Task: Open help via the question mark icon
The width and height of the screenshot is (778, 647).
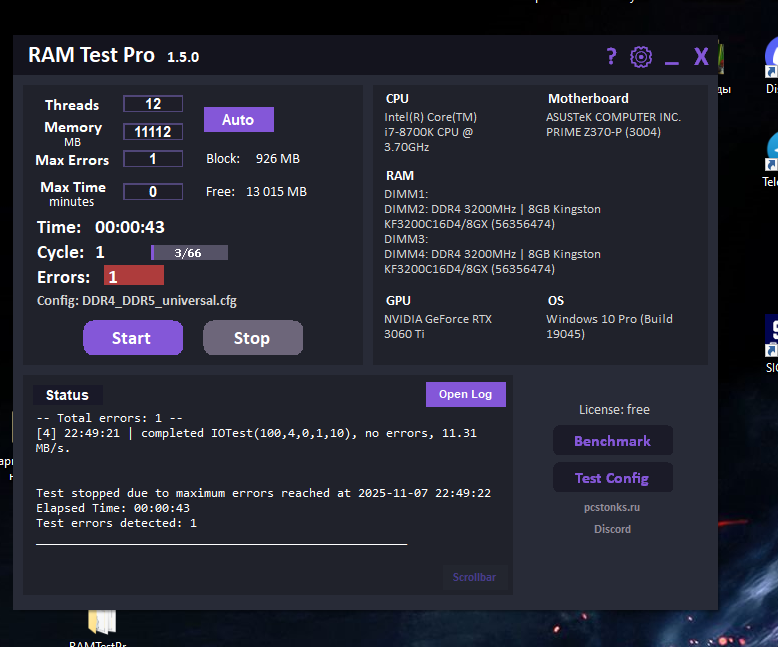Action: [611, 57]
